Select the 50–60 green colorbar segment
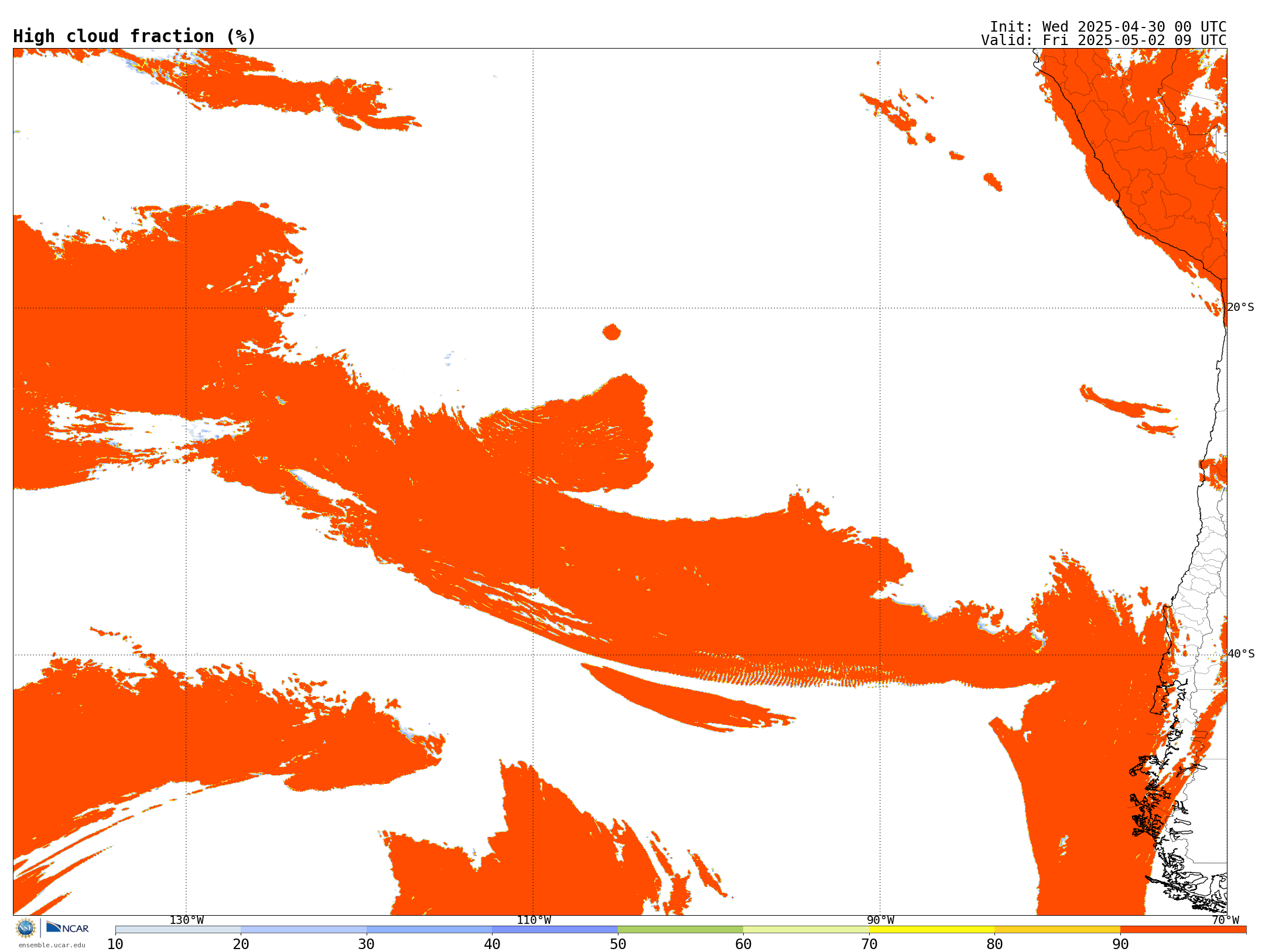Screen dimensions: 1265x952 [x=681, y=930]
